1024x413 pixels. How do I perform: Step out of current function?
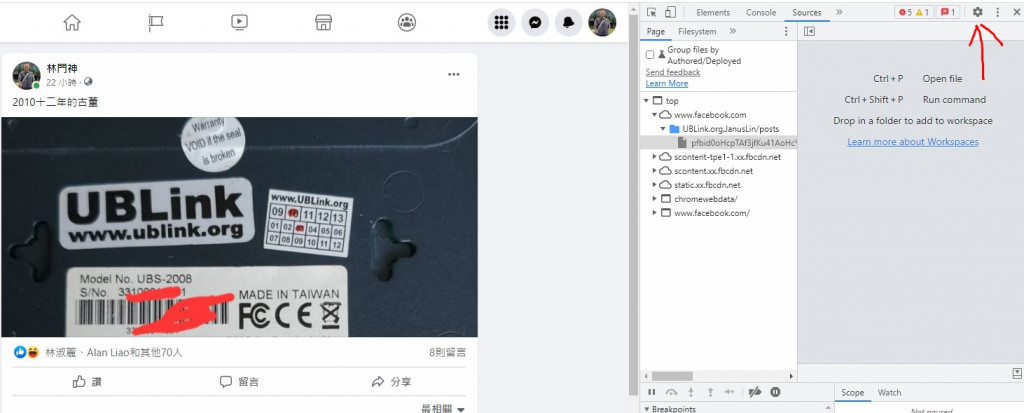click(711, 392)
